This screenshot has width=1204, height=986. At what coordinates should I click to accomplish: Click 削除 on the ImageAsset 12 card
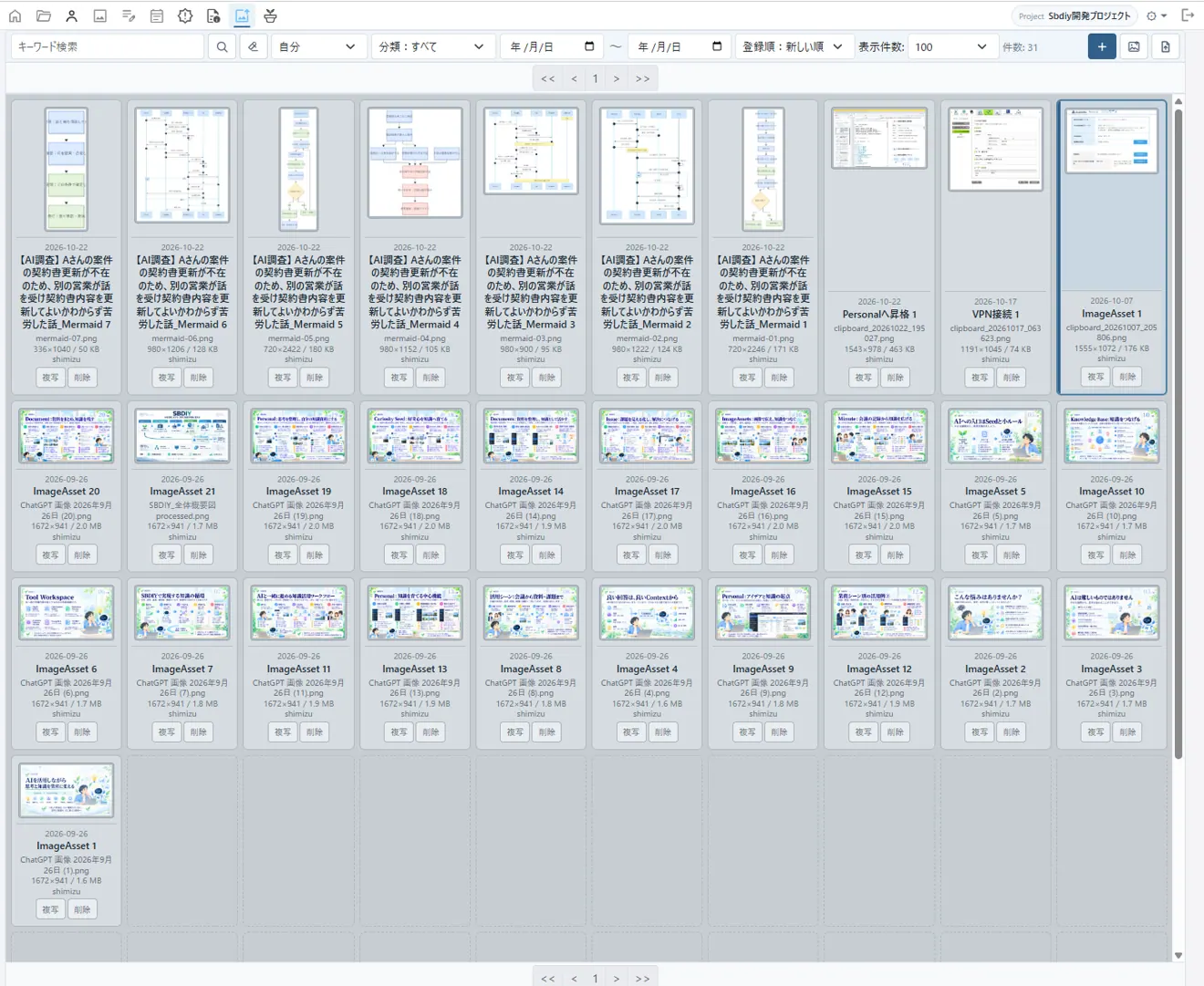coord(896,732)
